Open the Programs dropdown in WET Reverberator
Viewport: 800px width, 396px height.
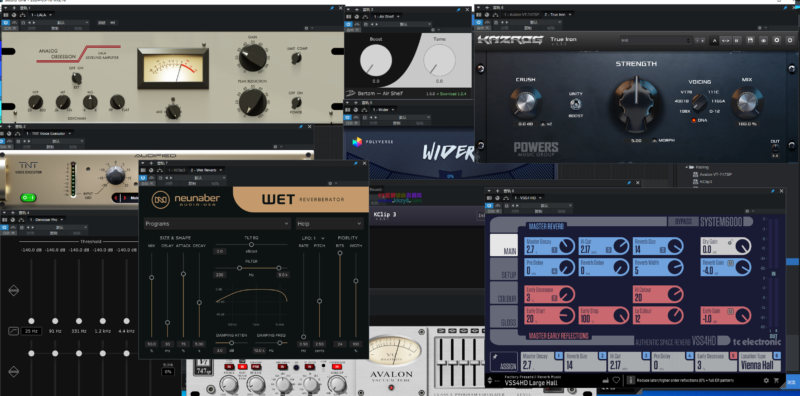[x=217, y=224]
